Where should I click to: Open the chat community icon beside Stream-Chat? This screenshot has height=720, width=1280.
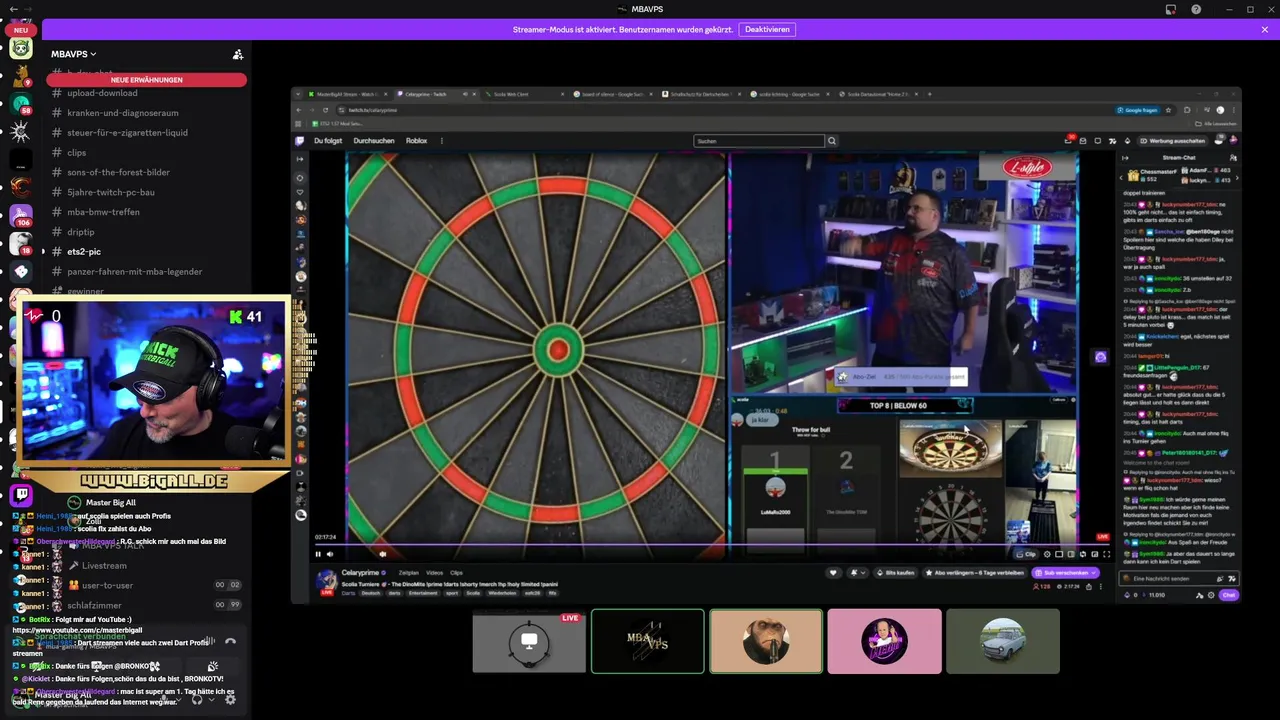[1233, 158]
